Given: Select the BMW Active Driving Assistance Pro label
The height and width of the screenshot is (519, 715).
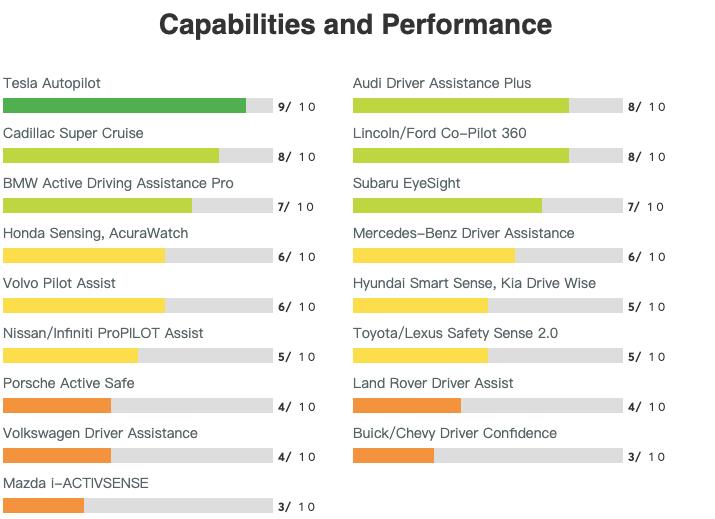Looking at the screenshot, I should pyautogui.click(x=118, y=183).
